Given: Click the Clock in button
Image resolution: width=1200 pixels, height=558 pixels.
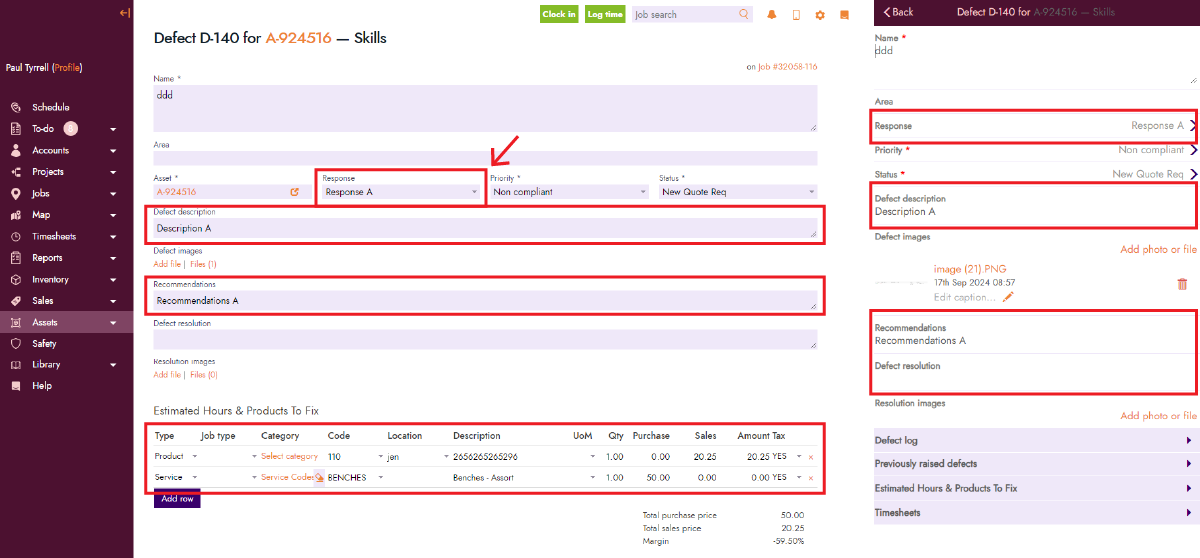Looking at the screenshot, I should 559,15.
